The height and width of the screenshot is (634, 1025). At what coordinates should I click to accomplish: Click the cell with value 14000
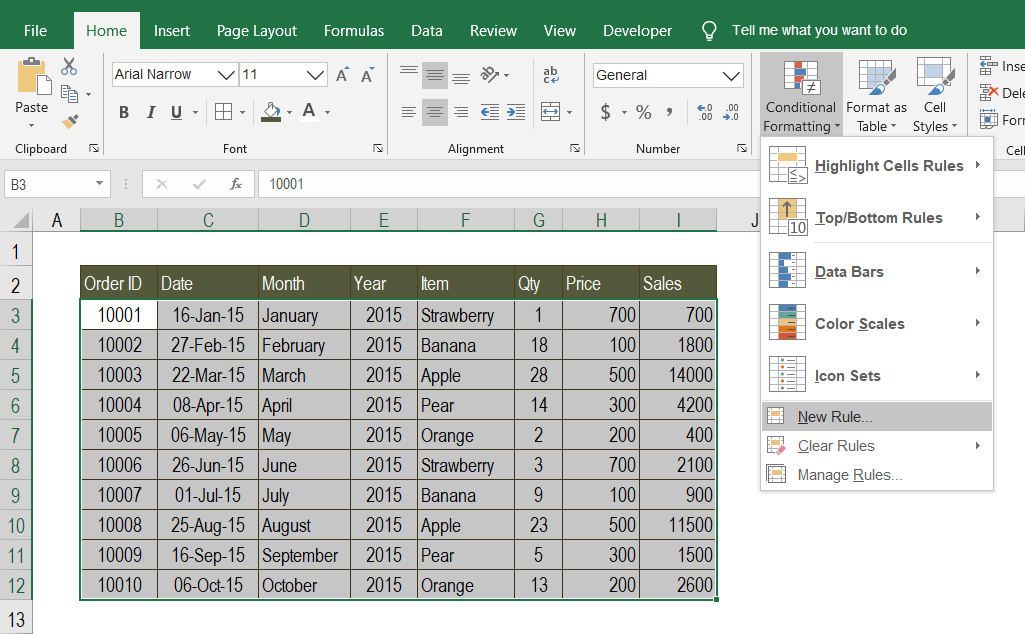(x=678, y=375)
